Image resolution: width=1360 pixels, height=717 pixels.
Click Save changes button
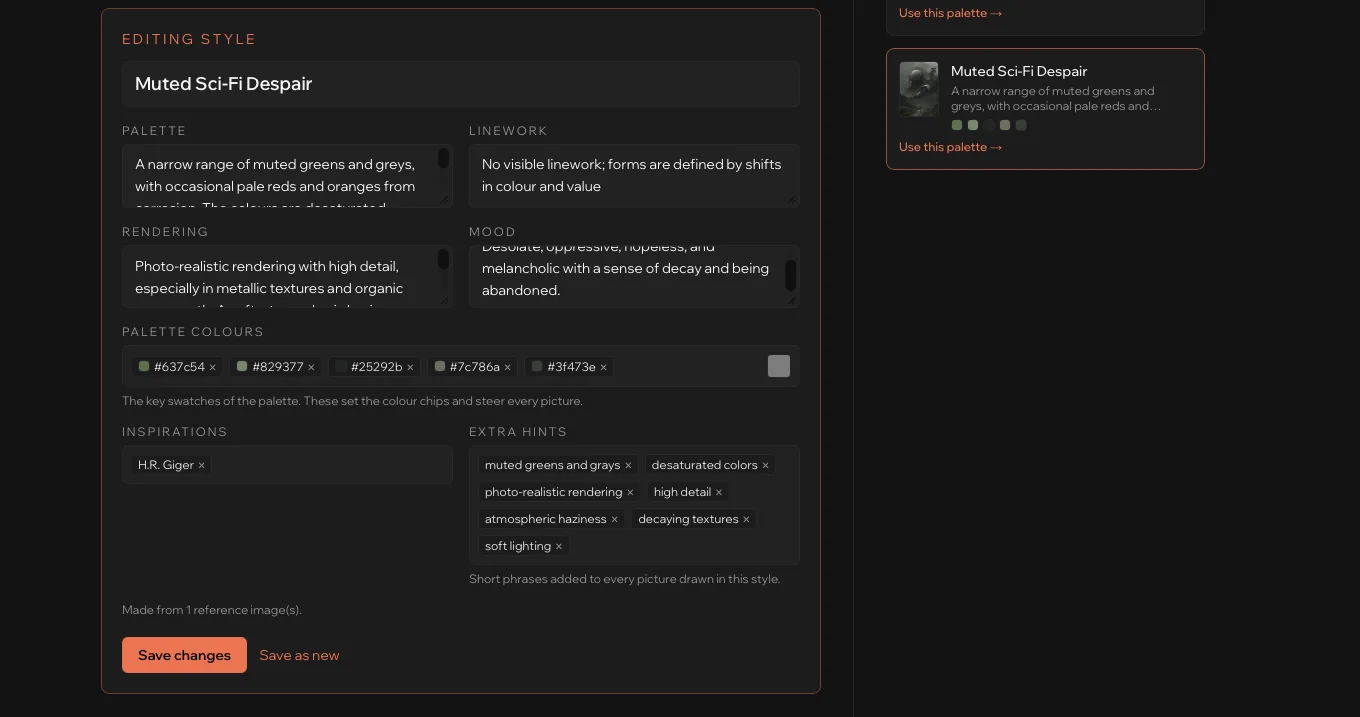(x=184, y=655)
